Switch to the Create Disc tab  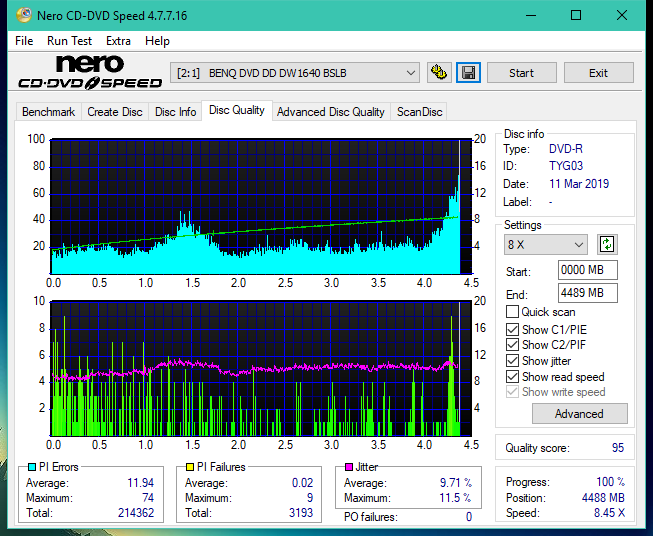pyautogui.click(x=115, y=112)
